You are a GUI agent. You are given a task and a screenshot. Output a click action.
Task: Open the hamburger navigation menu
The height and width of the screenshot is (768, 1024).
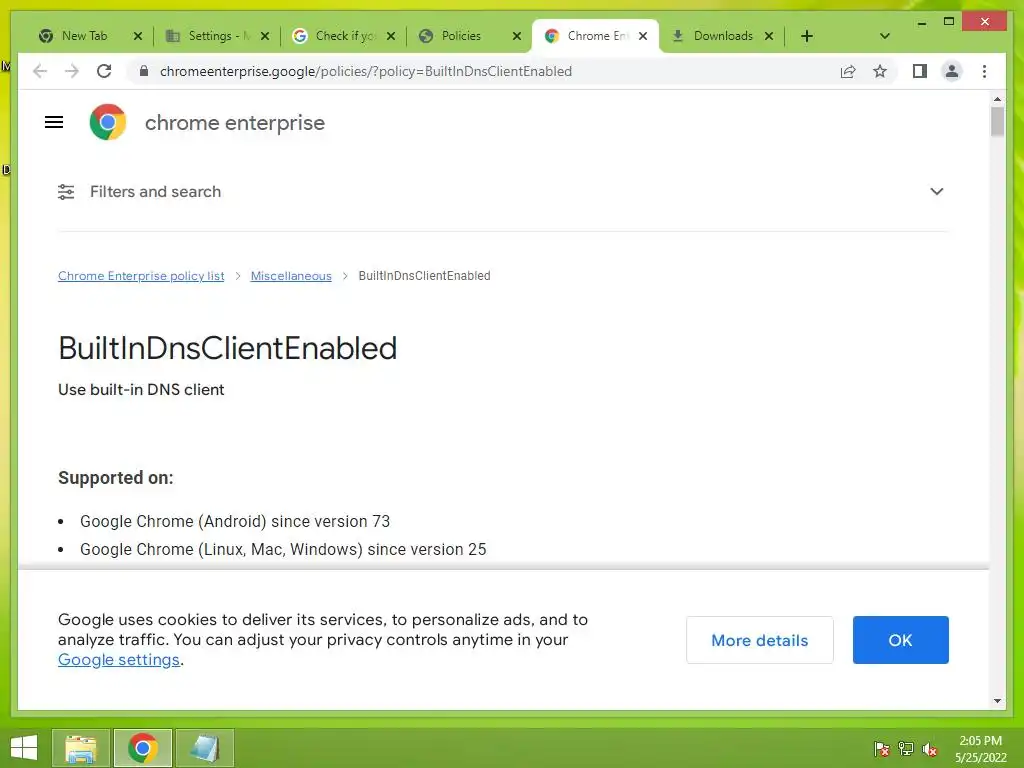point(54,122)
